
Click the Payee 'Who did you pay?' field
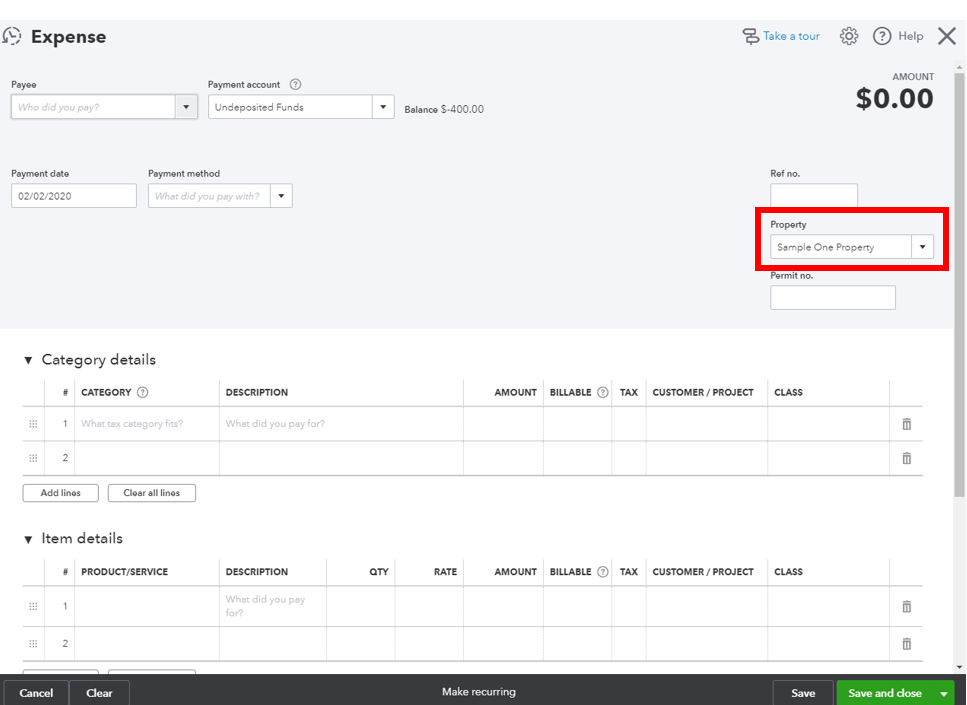93,107
